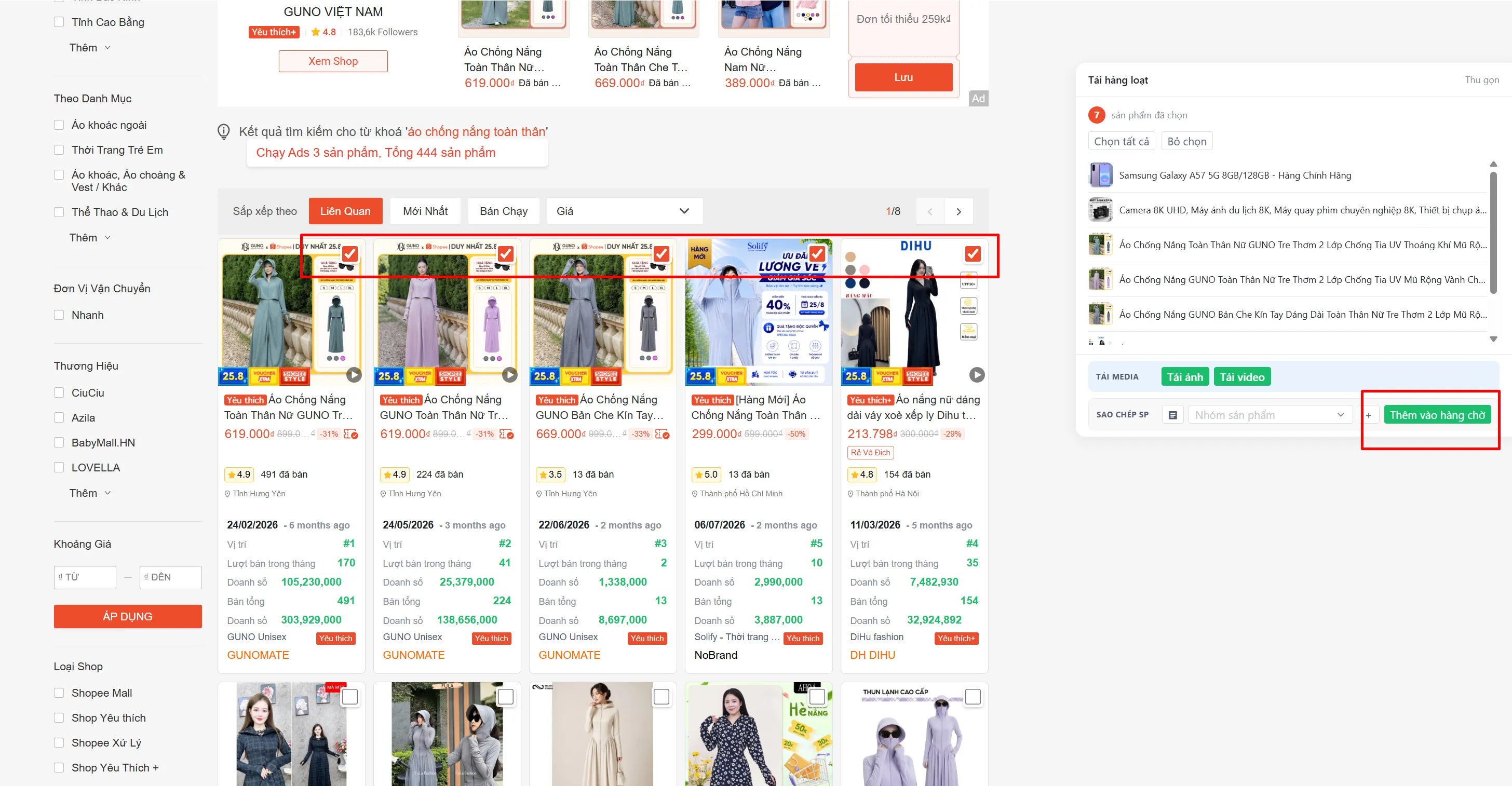Screen dimensions: 1512x786
Task: Tick the Áo khoác ngoài category checkbox
Action: (x=59, y=125)
